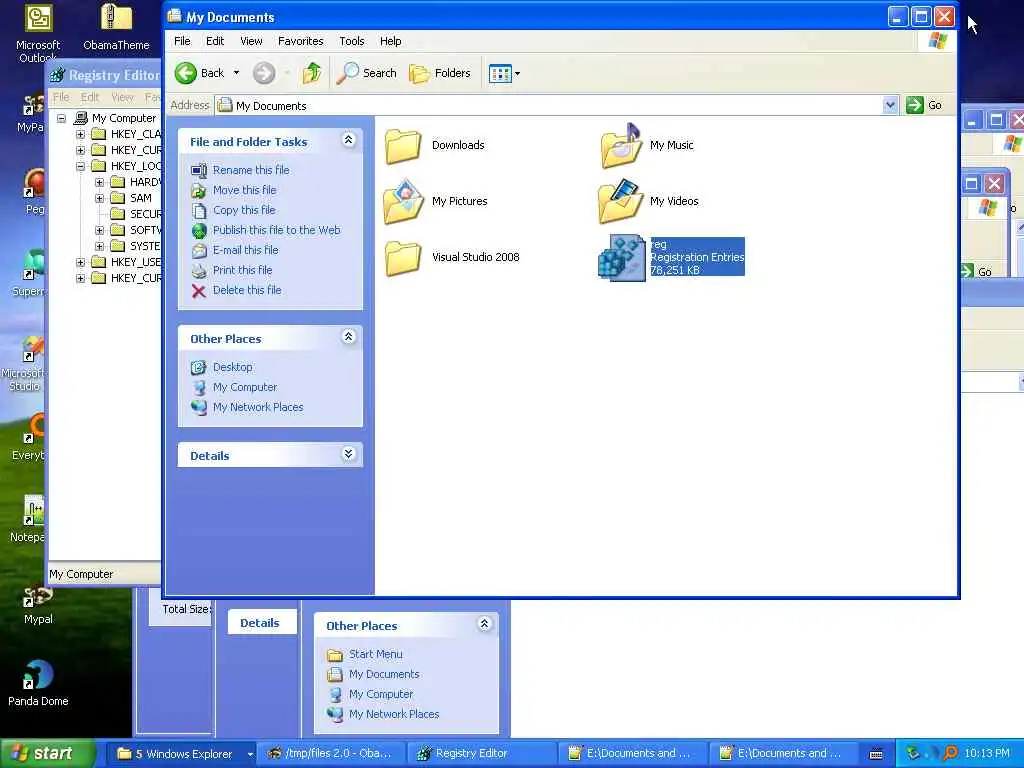Image resolution: width=1024 pixels, height=768 pixels.
Task: Click the green Back arrow icon
Action: click(x=185, y=73)
